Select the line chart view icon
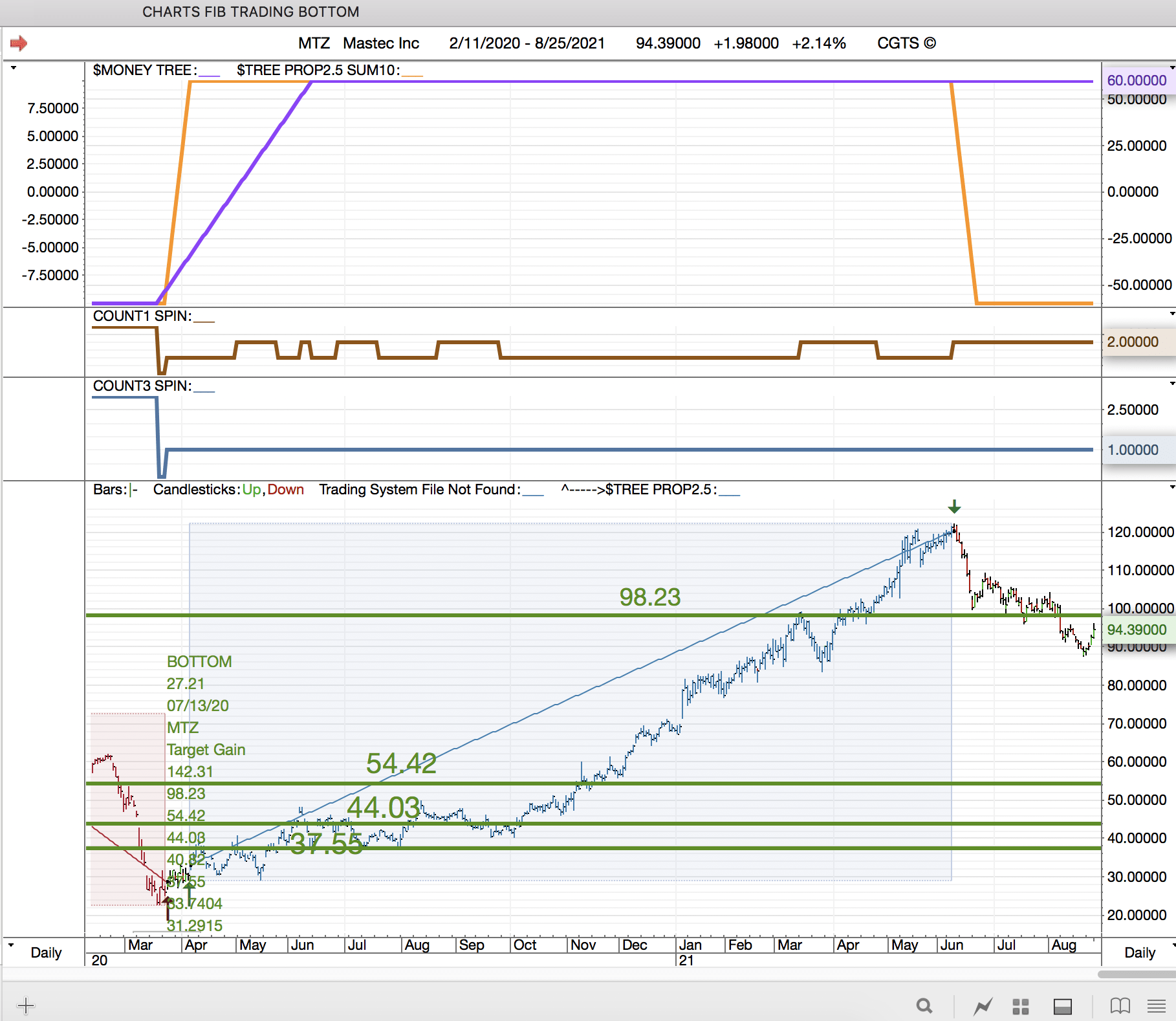This screenshot has height=1021, width=1176. tap(983, 1006)
